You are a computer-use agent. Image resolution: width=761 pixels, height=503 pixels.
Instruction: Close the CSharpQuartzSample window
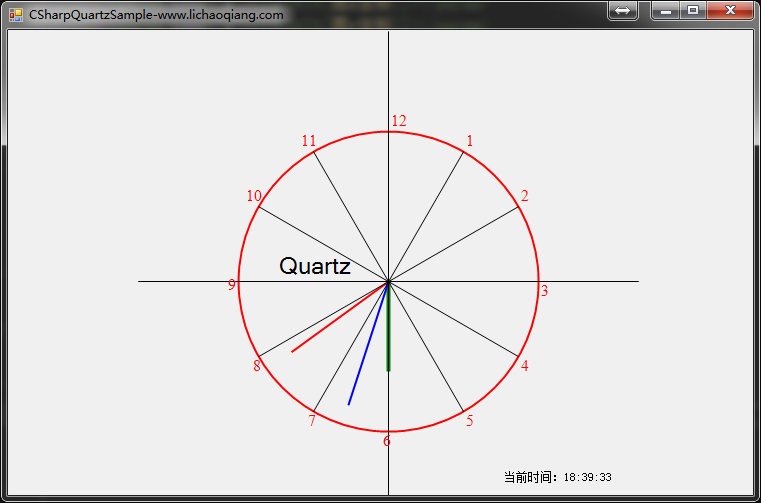click(730, 10)
